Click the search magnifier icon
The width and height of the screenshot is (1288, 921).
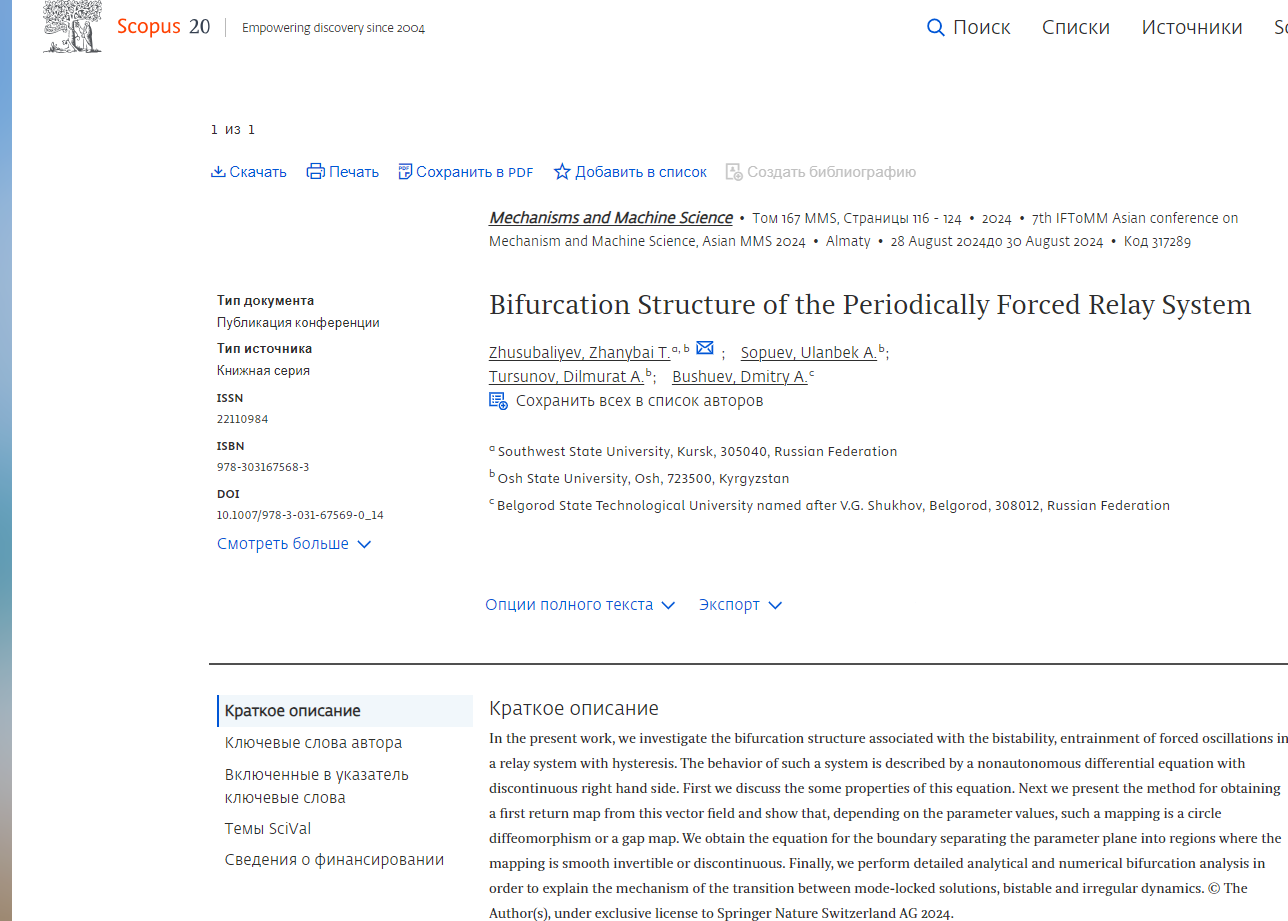(936, 27)
